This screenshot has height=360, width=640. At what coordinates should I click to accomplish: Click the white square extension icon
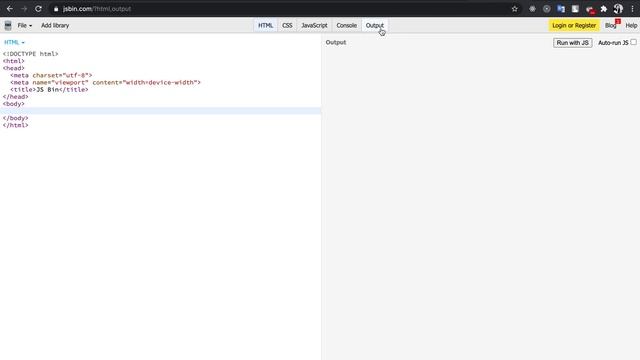coord(575,9)
